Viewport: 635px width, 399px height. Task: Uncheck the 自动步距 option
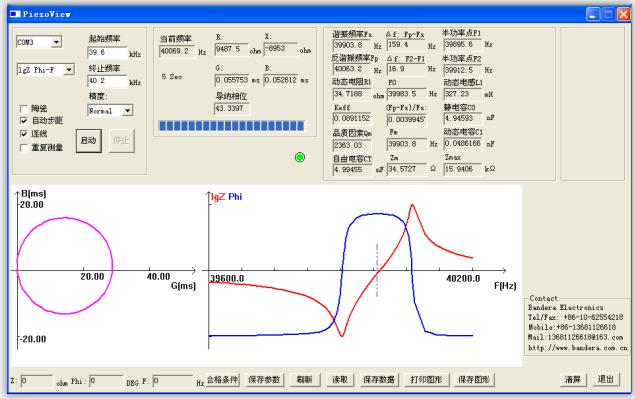[x=24, y=121]
